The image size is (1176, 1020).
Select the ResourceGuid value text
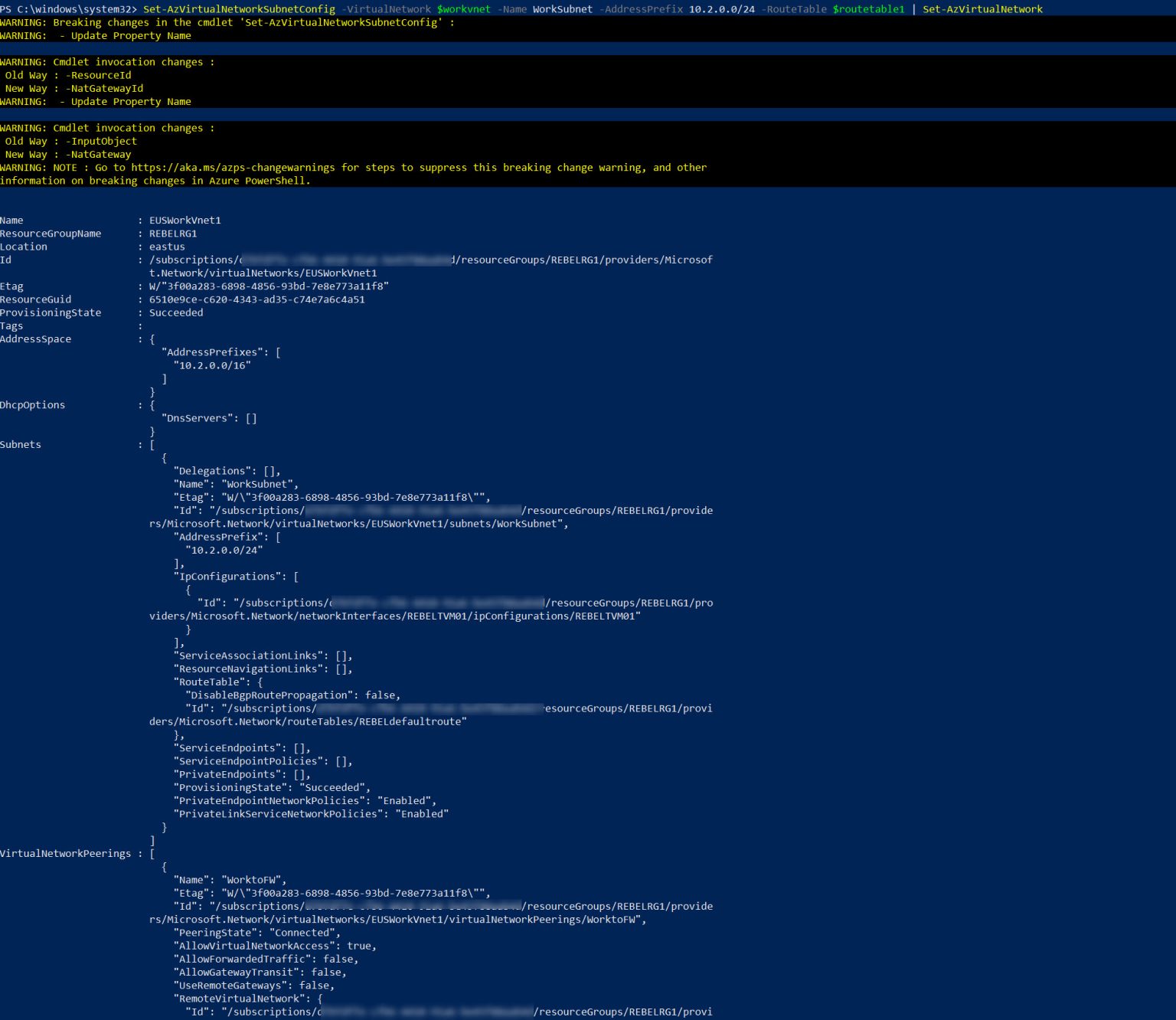[x=256, y=299]
